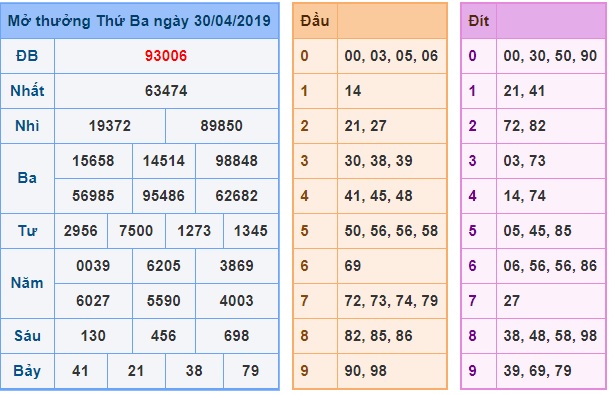Select Đít row 7 value '27'
Screen dimensions: 610x395
(x=512, y=301)
